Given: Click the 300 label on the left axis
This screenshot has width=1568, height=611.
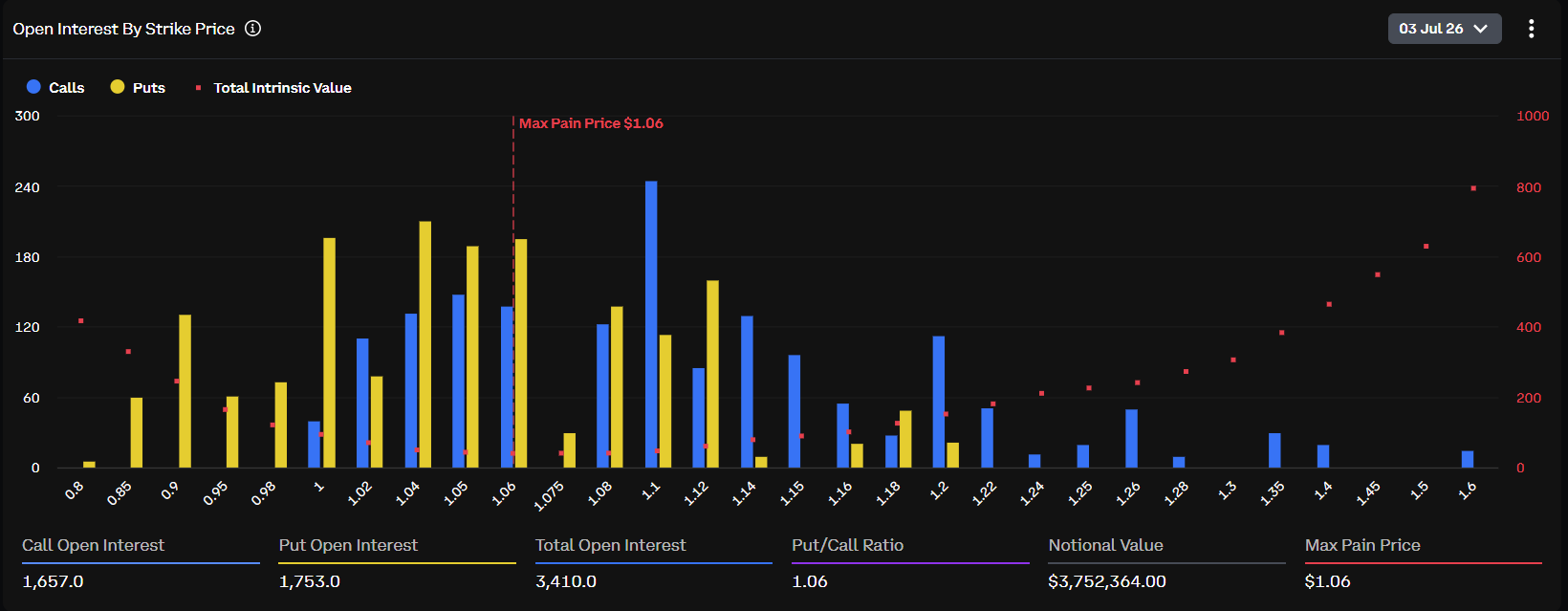Looking at the screenshot, I should [x=28, y=116].
